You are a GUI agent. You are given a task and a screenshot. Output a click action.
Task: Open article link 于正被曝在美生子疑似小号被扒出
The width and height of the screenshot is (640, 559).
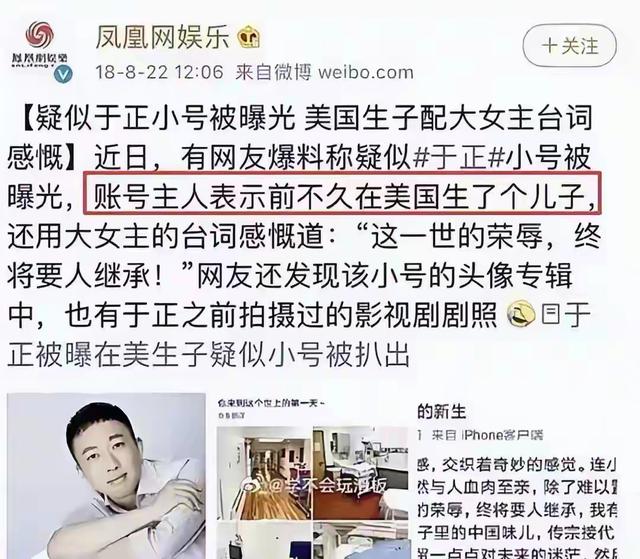tap(299, 333)
